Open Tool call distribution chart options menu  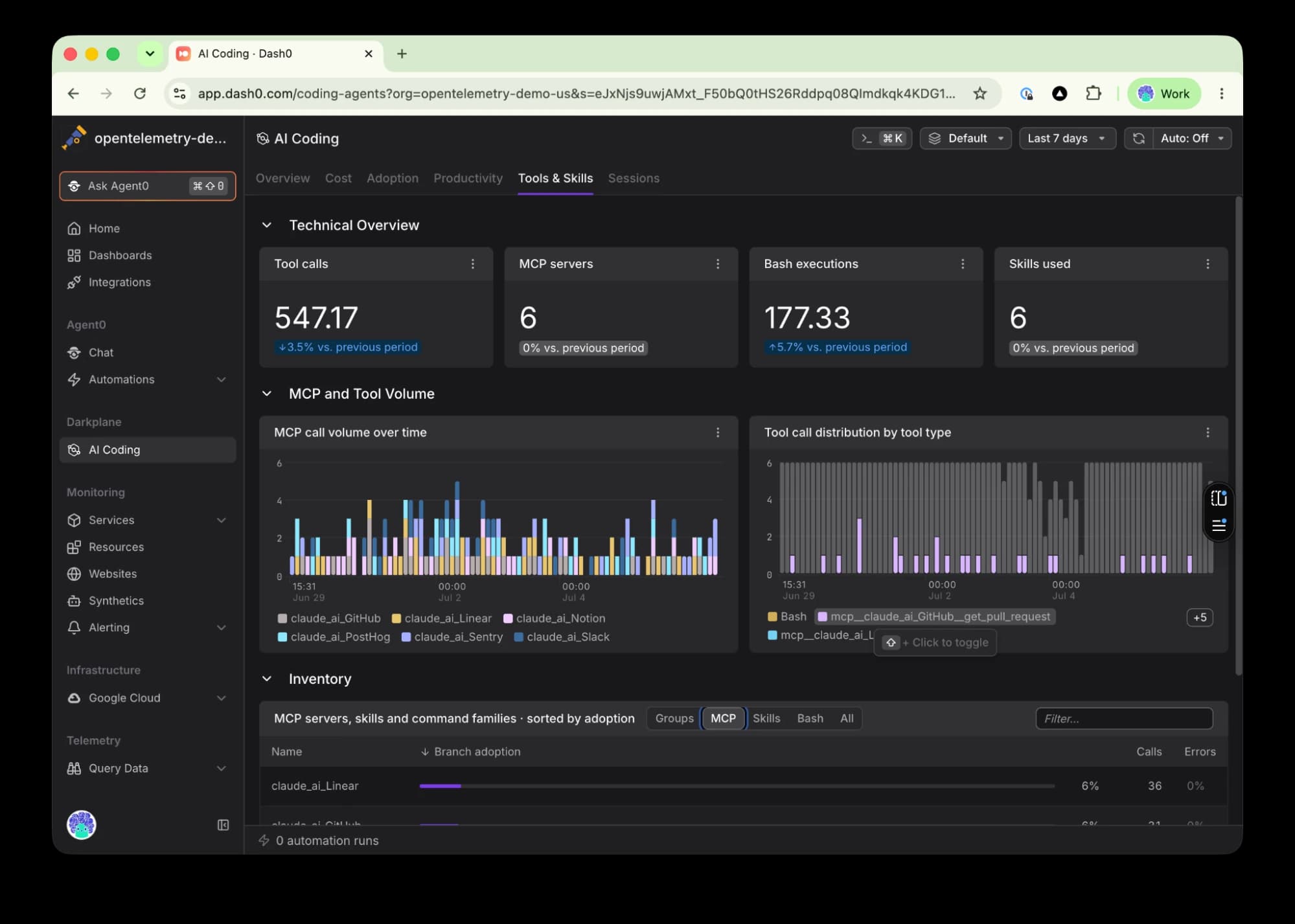pyautogui.click(x=1208, y=433)
